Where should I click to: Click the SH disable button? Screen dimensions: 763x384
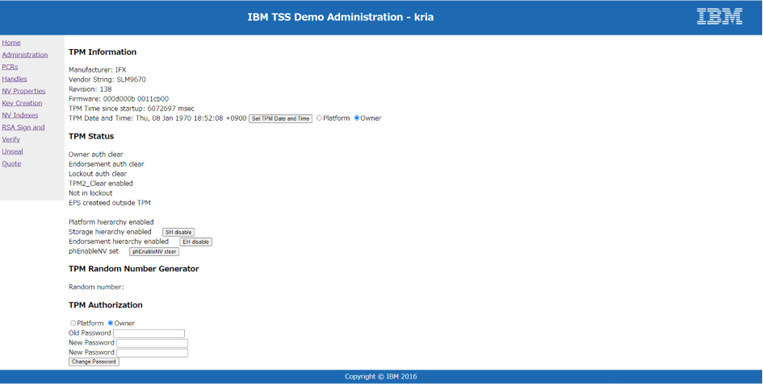(x=178, y=232)
